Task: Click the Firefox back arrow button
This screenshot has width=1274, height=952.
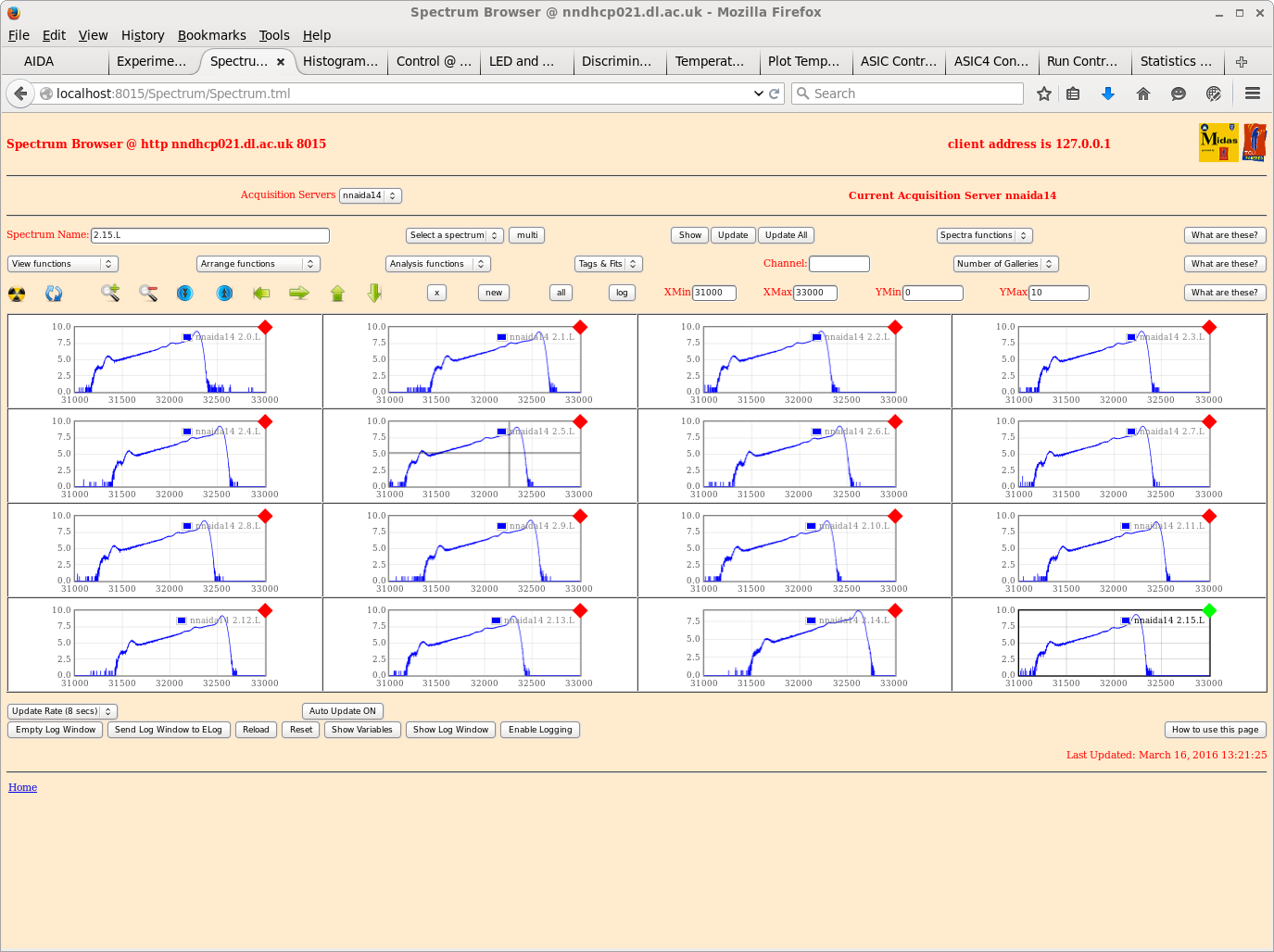Action: point(20,94)
